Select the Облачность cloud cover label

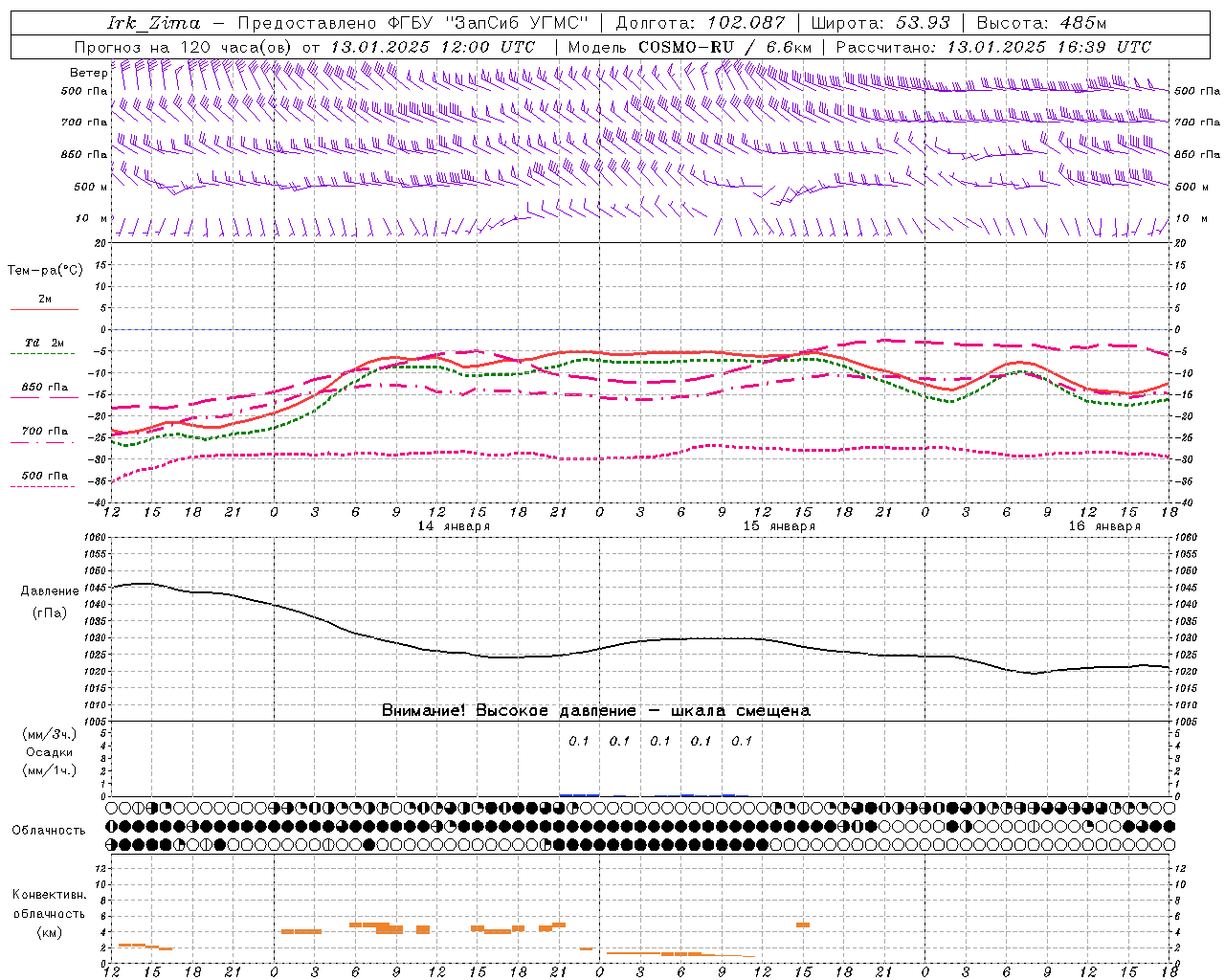[x=49, y=830]
